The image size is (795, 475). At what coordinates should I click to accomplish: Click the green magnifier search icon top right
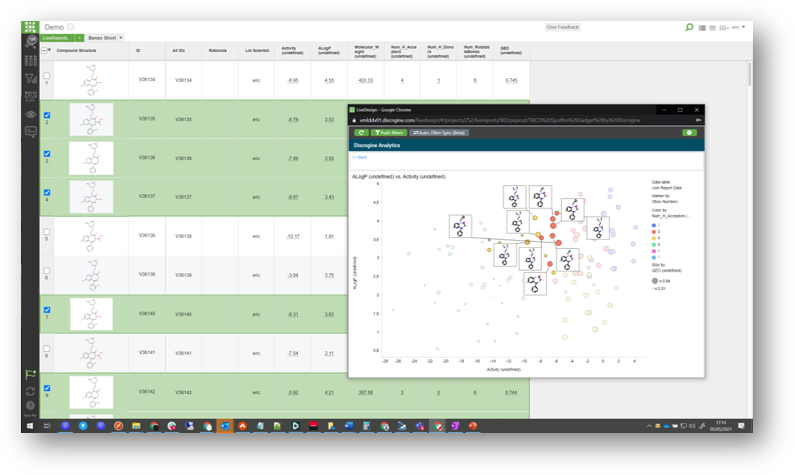point(689,27)
